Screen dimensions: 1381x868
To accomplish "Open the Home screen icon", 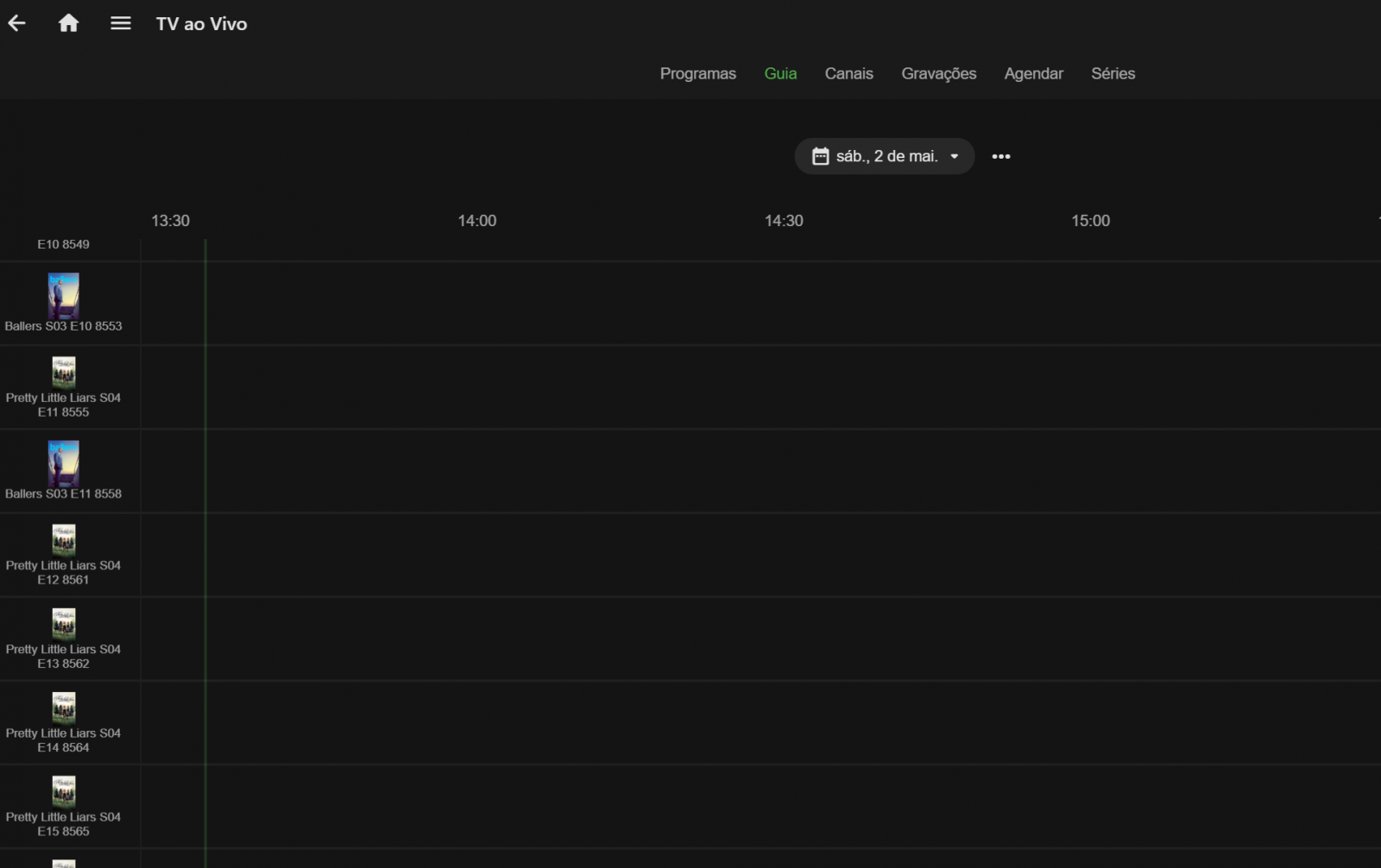I will (x=68, y=23).
